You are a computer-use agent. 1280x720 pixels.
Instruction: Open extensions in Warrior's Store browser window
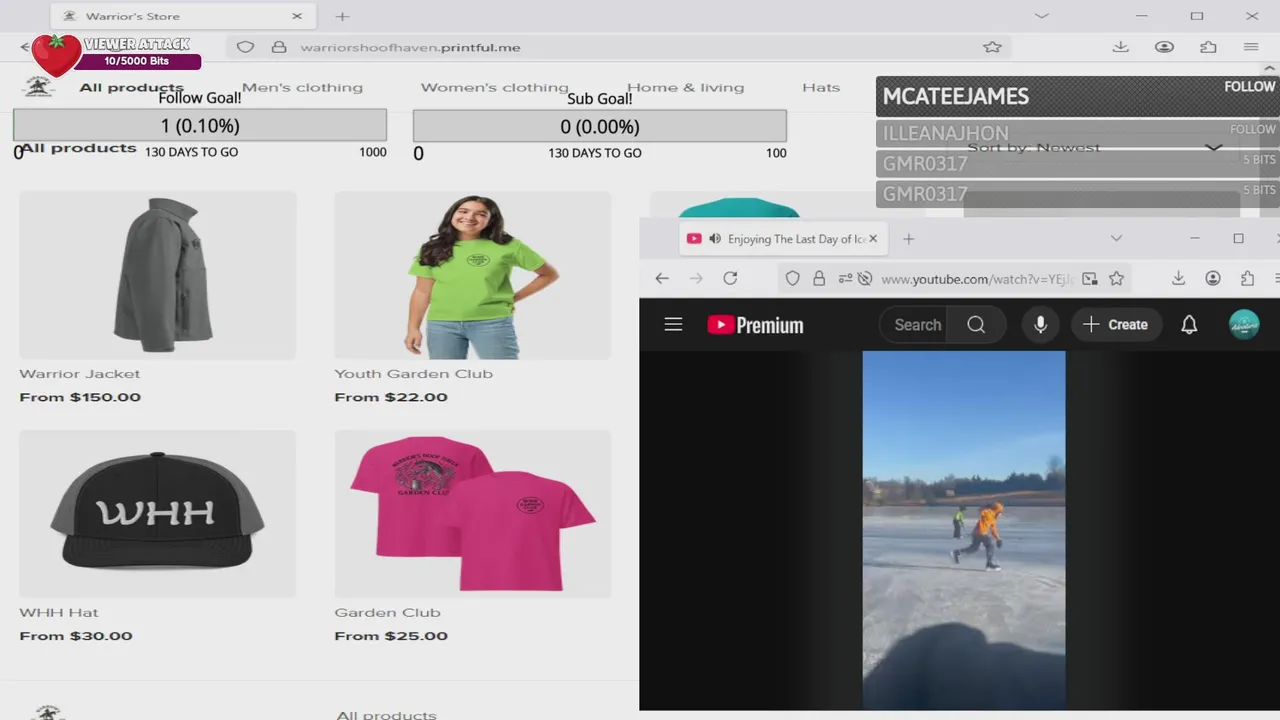point(1208,47)
